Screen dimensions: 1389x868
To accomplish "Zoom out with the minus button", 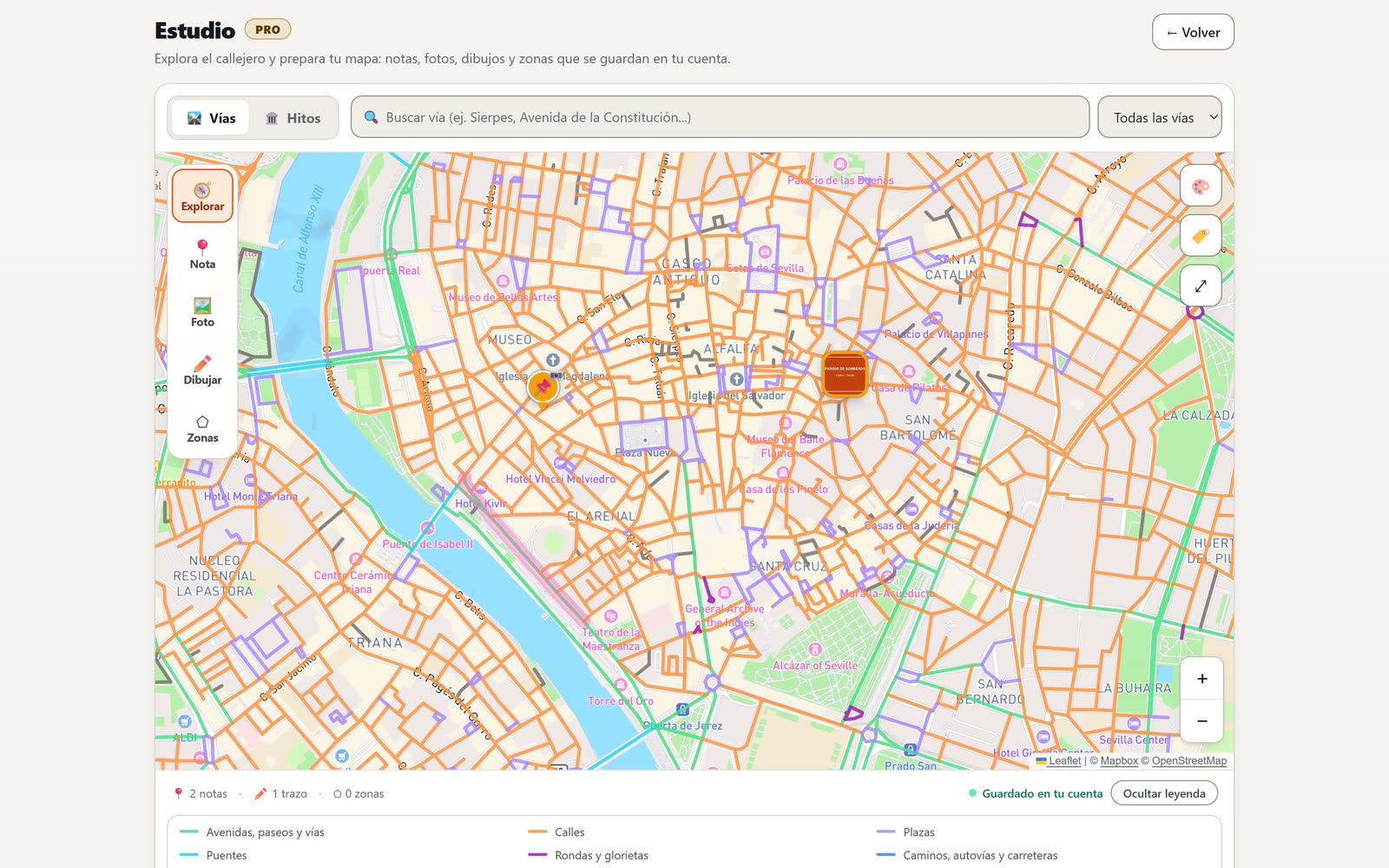I will 1201,720.
